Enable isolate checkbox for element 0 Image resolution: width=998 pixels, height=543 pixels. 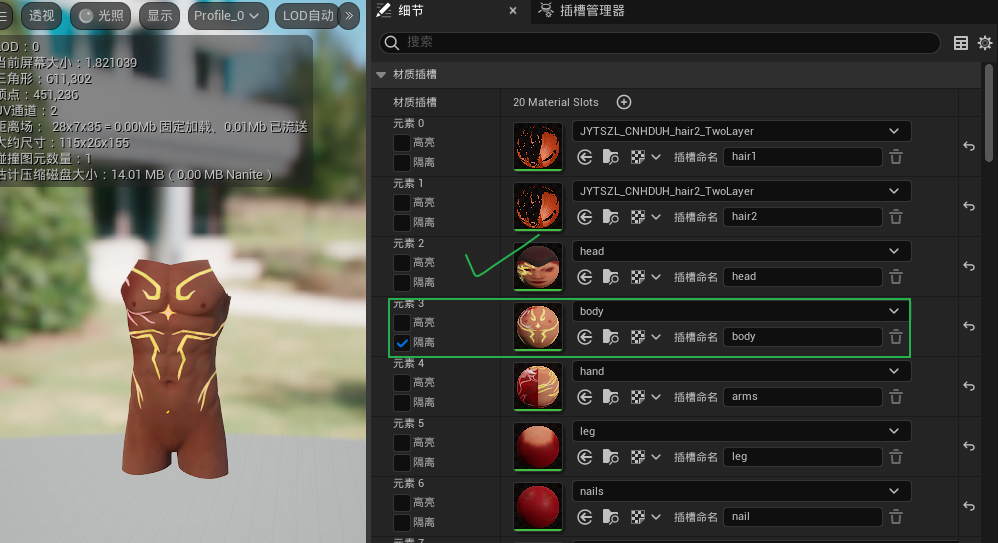[402, 162]
